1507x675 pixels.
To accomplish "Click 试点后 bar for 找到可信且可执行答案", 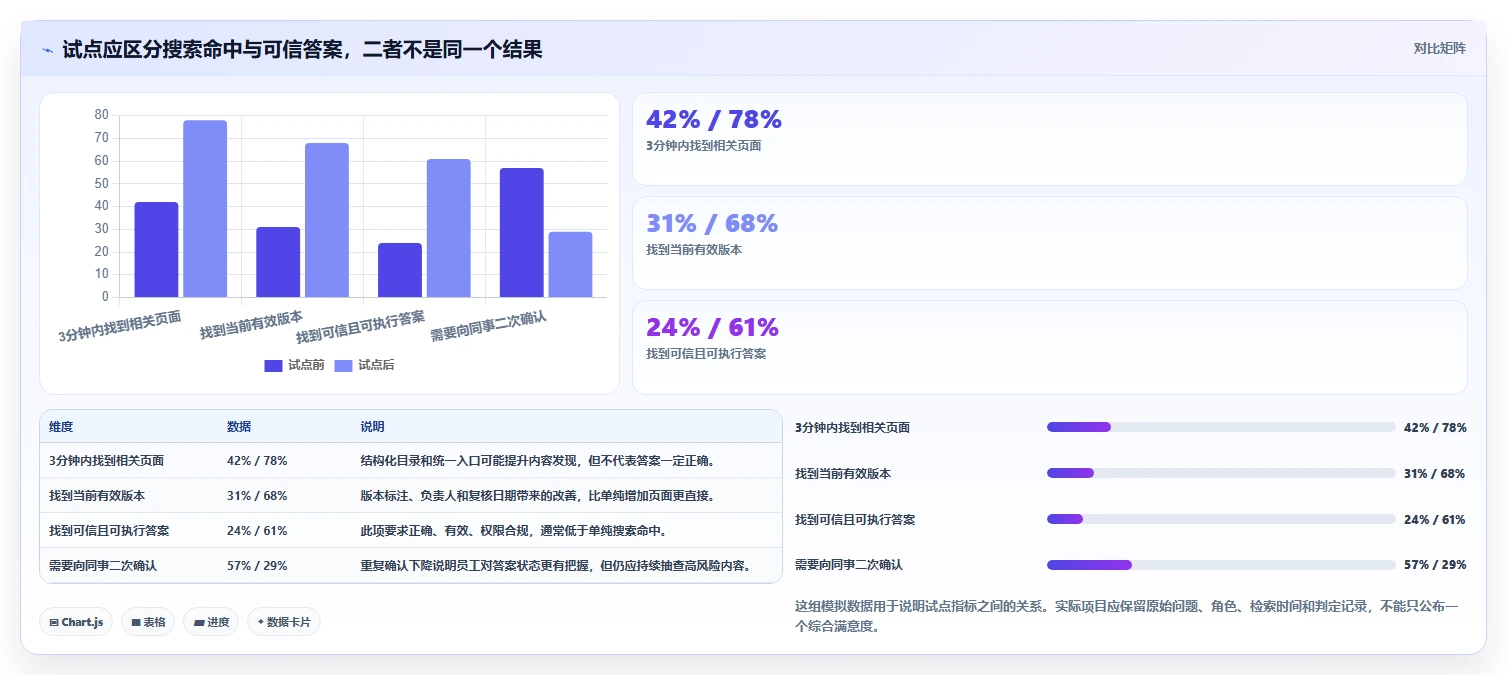I will pos(448,228).
